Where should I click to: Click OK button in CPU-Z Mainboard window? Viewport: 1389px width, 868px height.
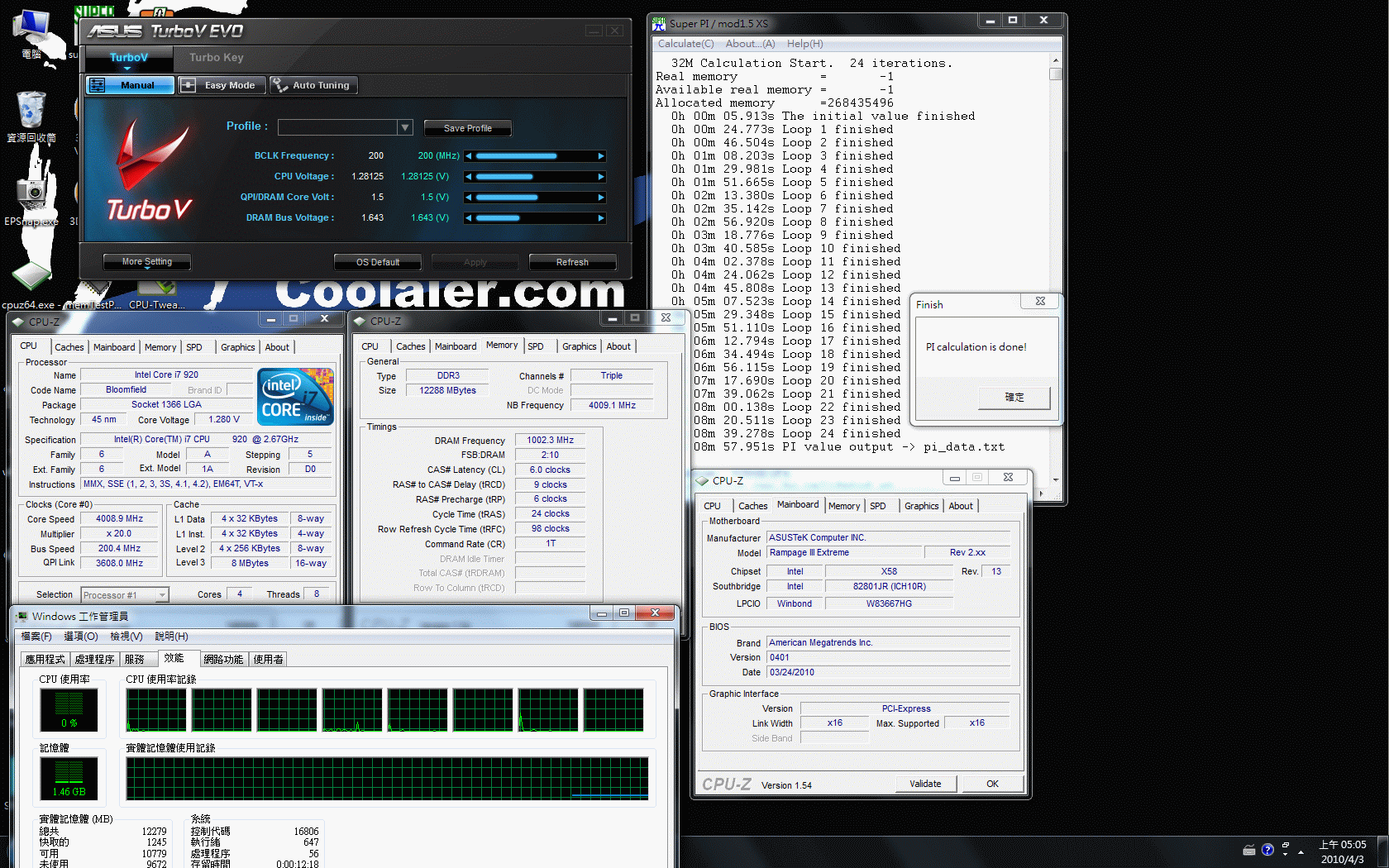coord(992,784)
